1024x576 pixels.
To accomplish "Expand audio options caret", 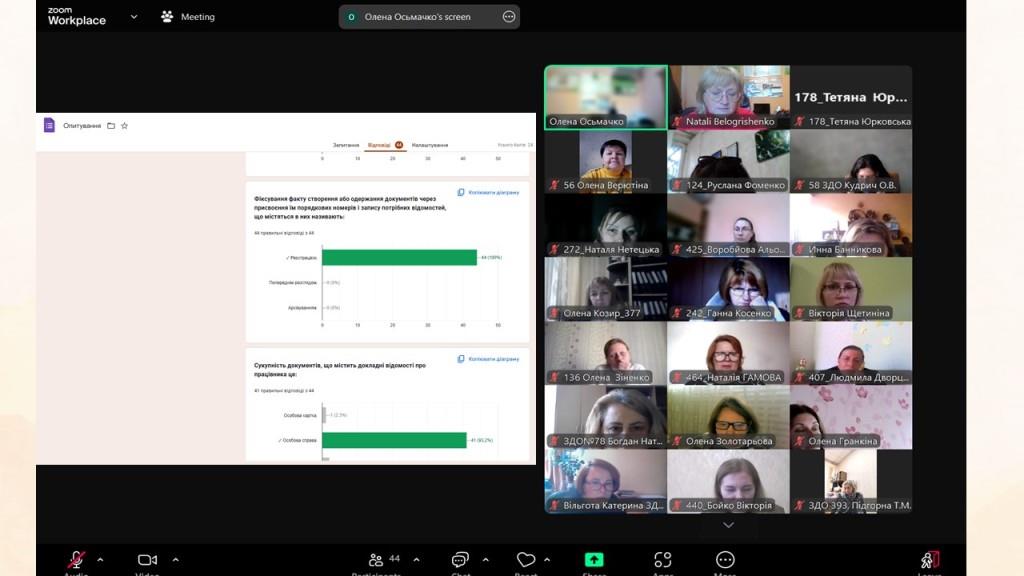I will 100,560.
